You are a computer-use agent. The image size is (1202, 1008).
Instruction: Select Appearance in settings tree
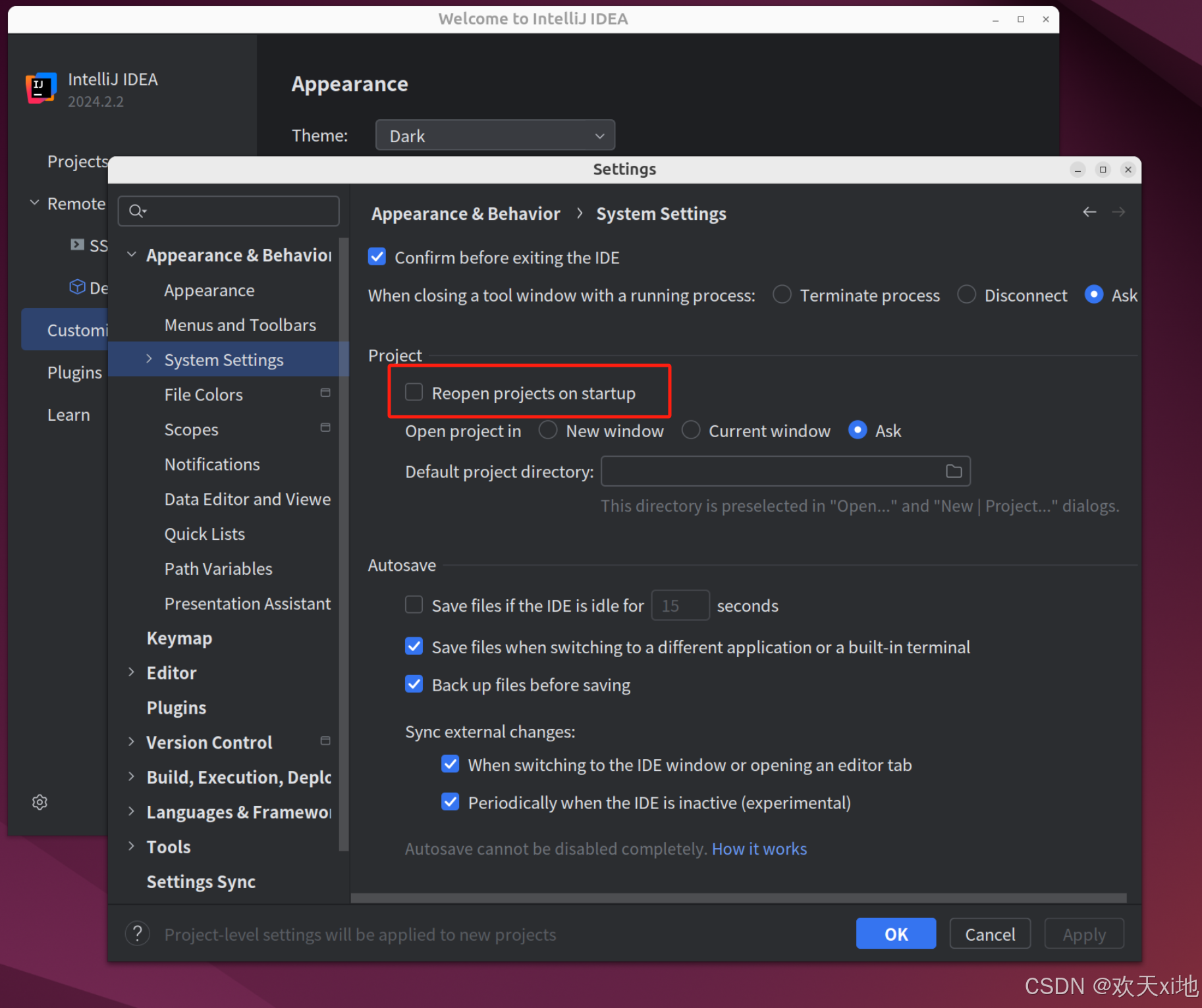pyautogui.click(x=209, y=290)
